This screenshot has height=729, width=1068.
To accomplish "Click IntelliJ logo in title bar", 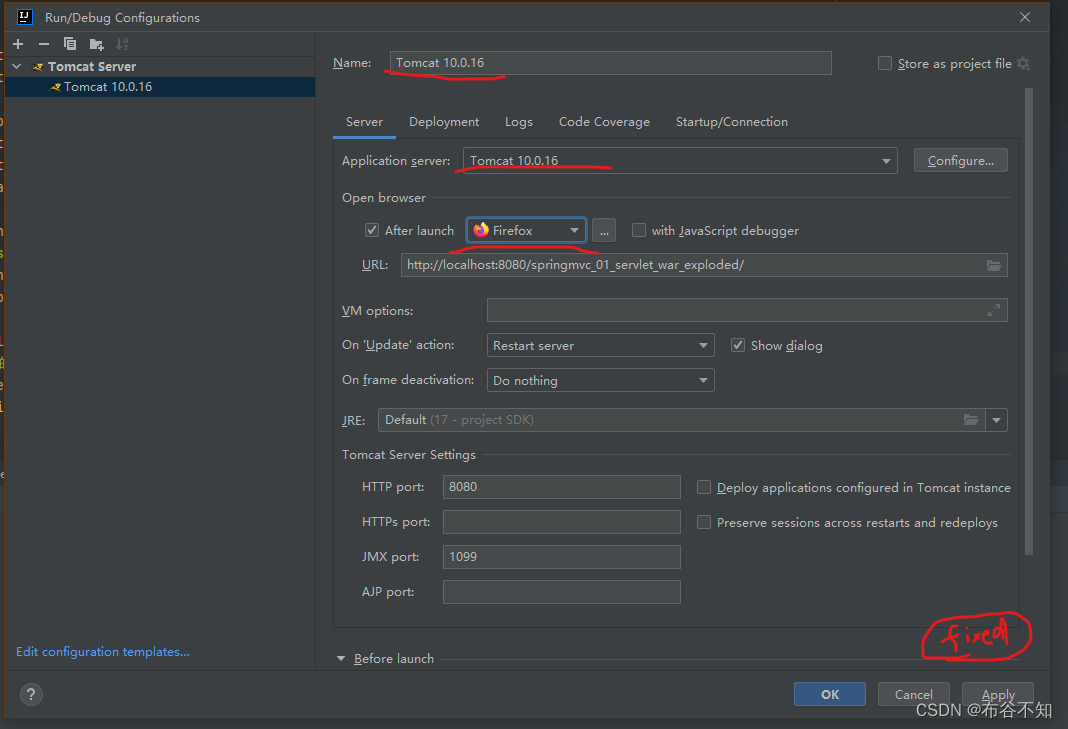I will point(25,17).
